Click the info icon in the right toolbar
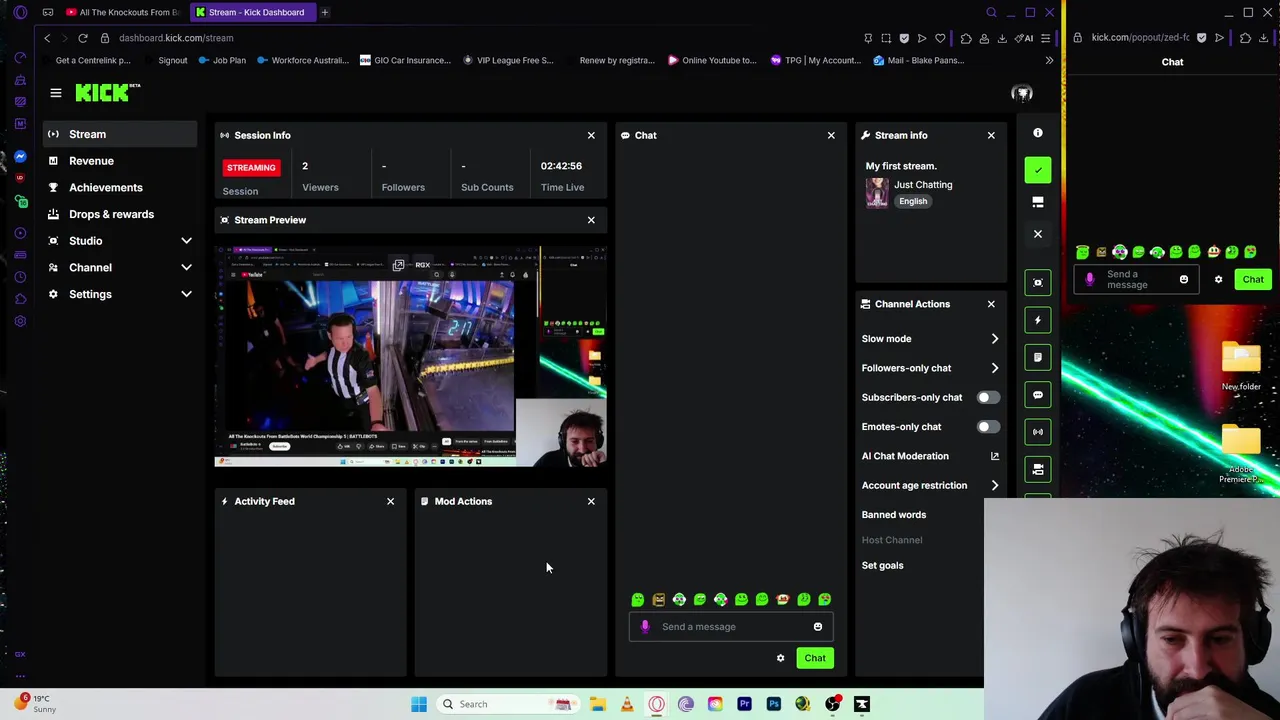Screen dimensions: 1280x720 click(1038, 133)
